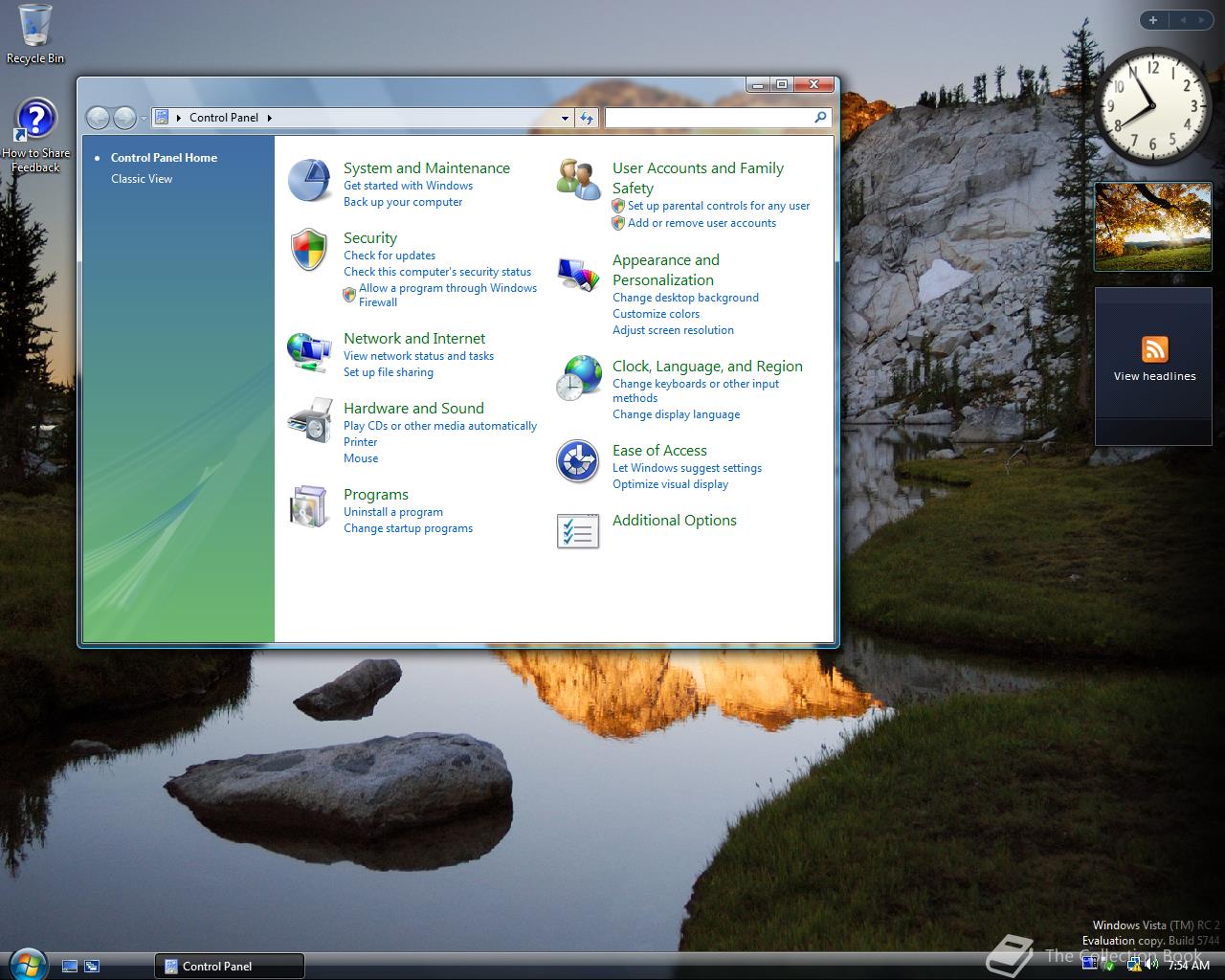
Task: Open the Security heading link
Action: (370, 238)
